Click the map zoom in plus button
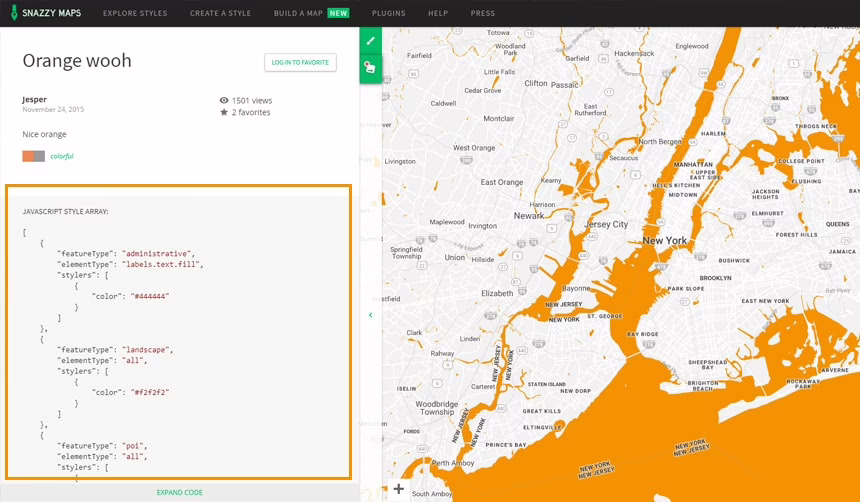Viewport: 860px width, 502px height. [x=398, y=489]
